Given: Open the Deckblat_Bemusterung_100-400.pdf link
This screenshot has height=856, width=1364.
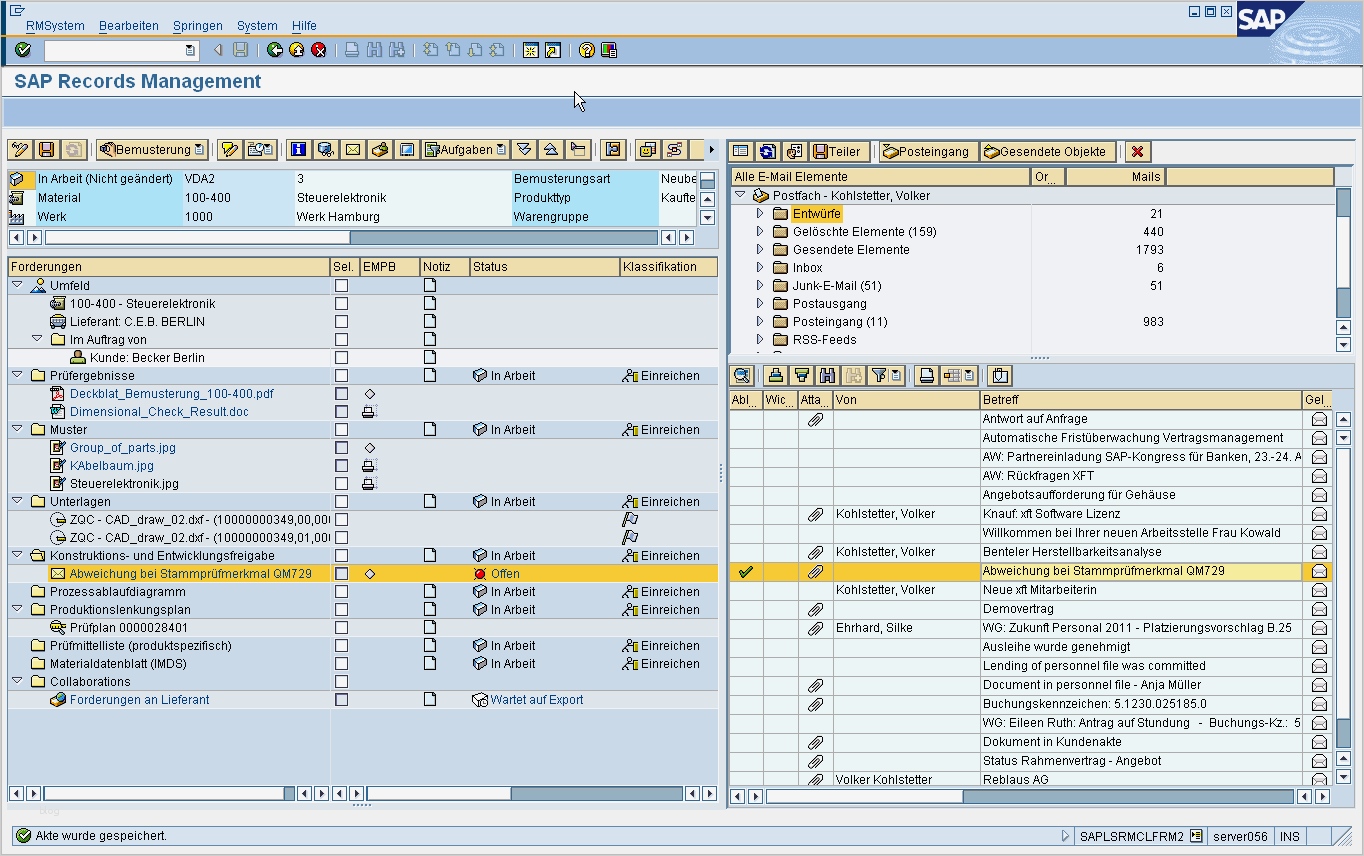Looking at the screenshot, I should click(x=171, y=394).
